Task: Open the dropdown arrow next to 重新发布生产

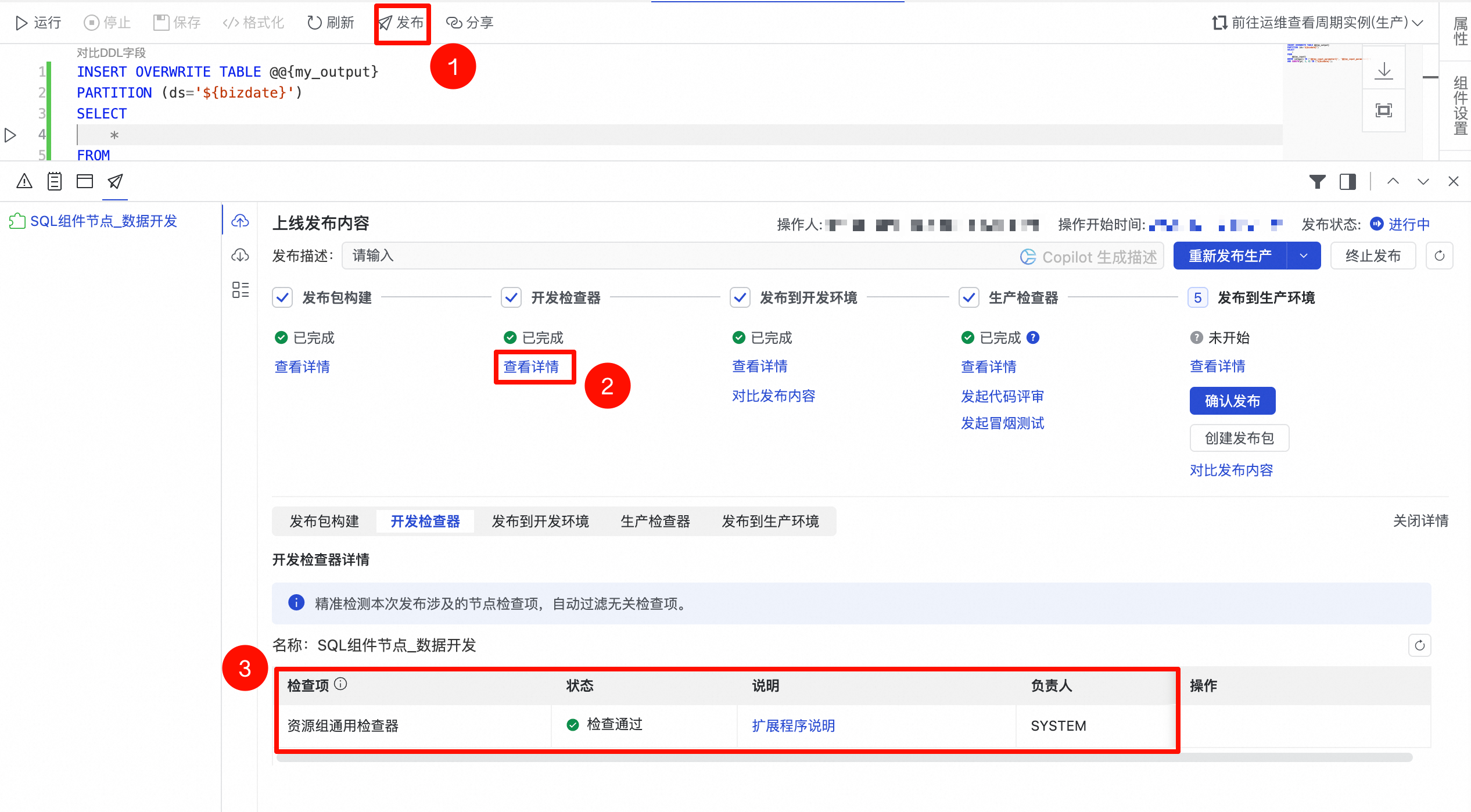Action: 1303,256
